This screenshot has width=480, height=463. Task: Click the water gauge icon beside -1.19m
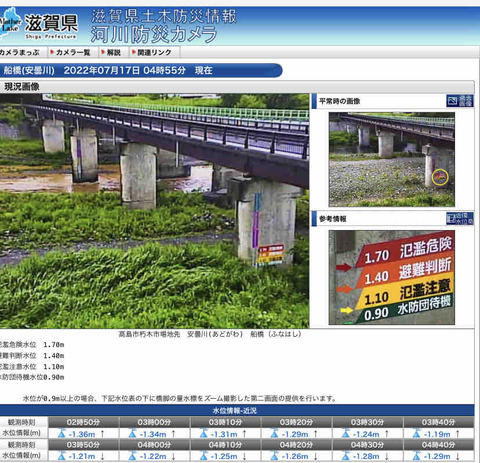(x=416, y=433)
